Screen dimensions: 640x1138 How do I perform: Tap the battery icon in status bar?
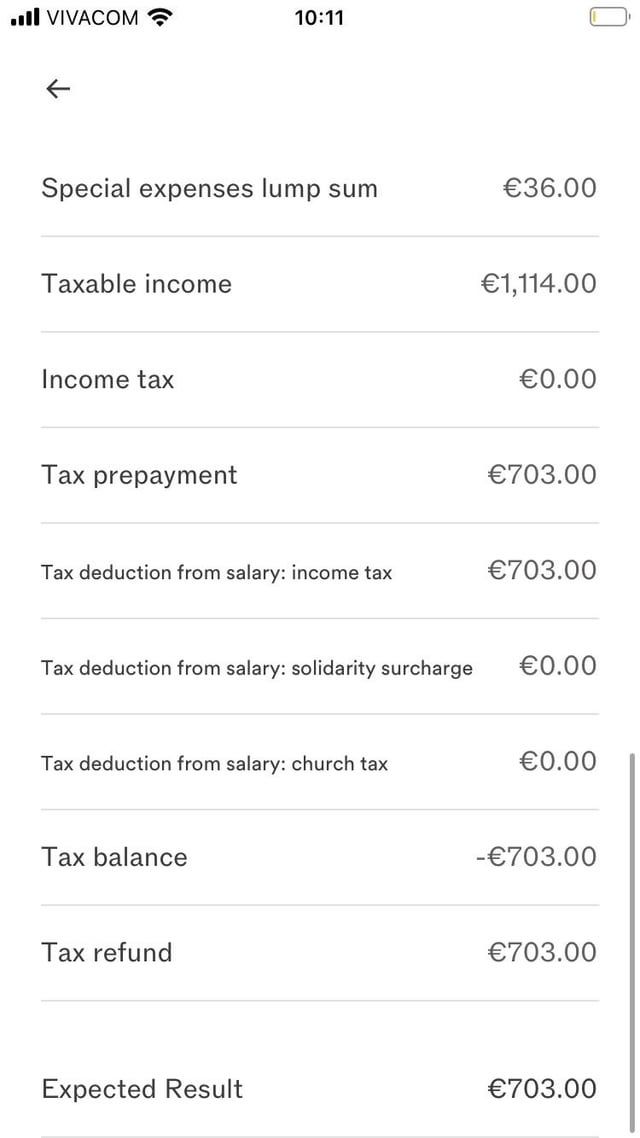tap(610, 17)
